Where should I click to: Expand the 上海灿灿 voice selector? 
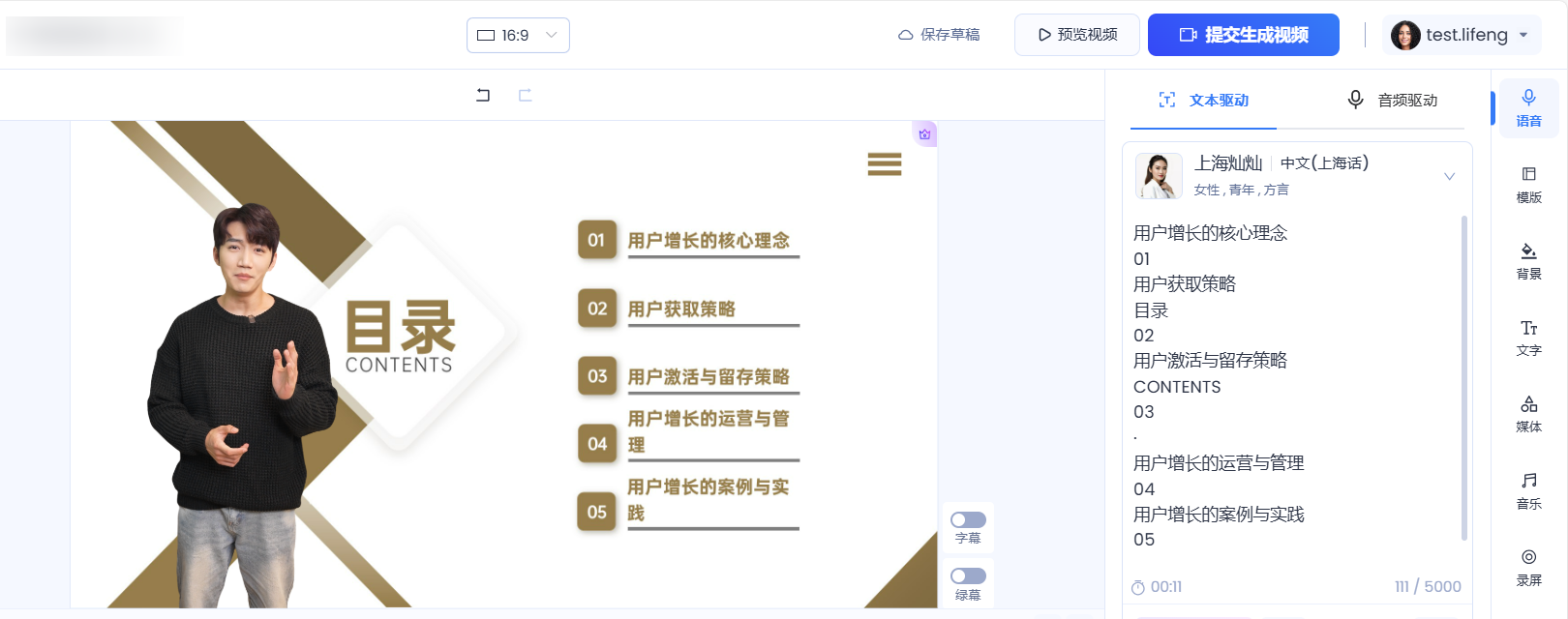pos(1449,176)
